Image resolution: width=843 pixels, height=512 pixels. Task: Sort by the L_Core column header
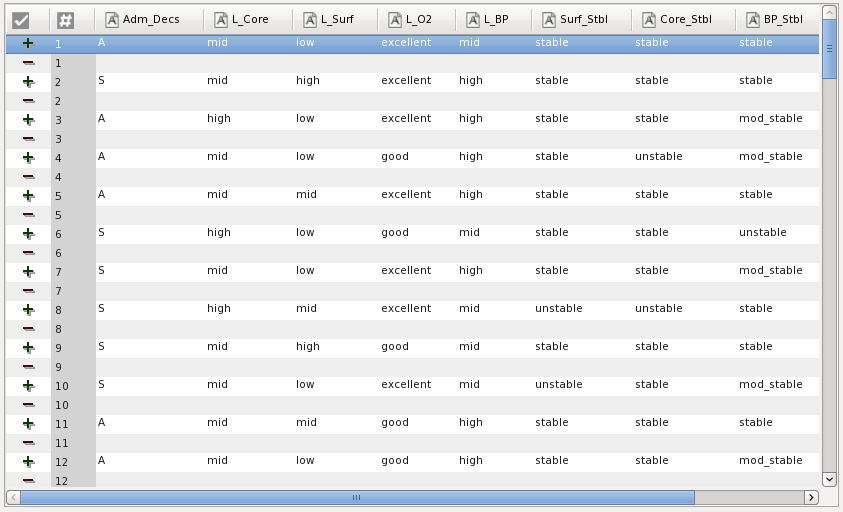248,20
